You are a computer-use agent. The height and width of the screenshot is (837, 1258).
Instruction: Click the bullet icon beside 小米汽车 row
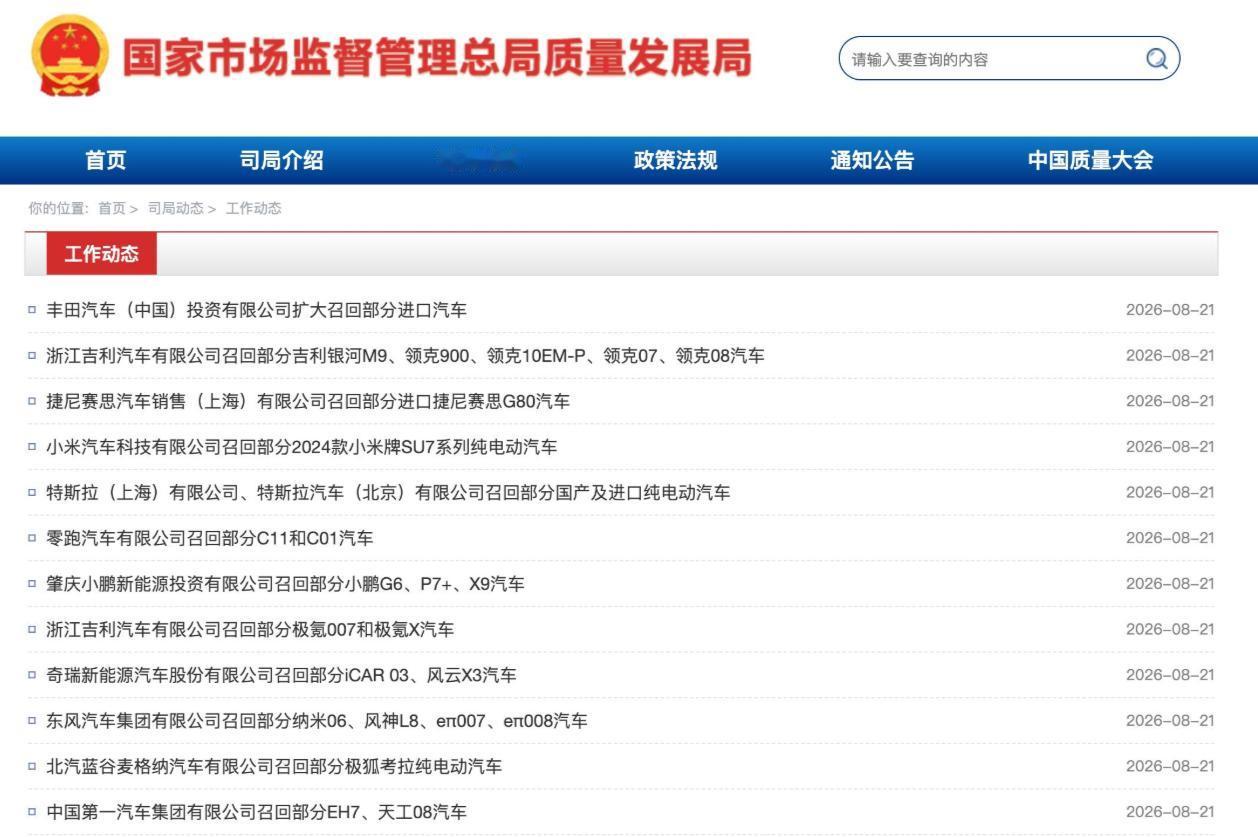click(32, 447)
